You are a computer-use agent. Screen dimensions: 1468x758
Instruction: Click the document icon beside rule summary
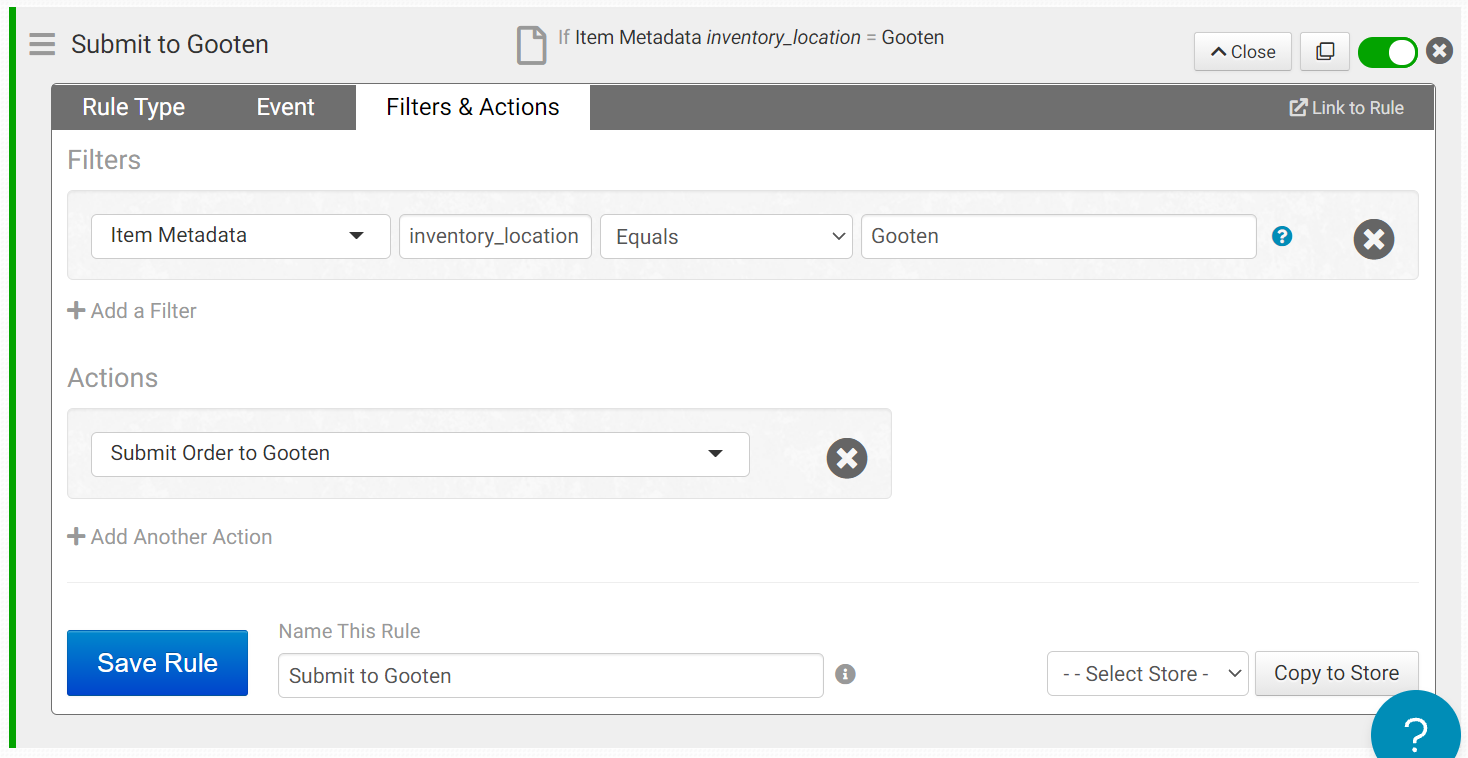(x=531, y=45)
